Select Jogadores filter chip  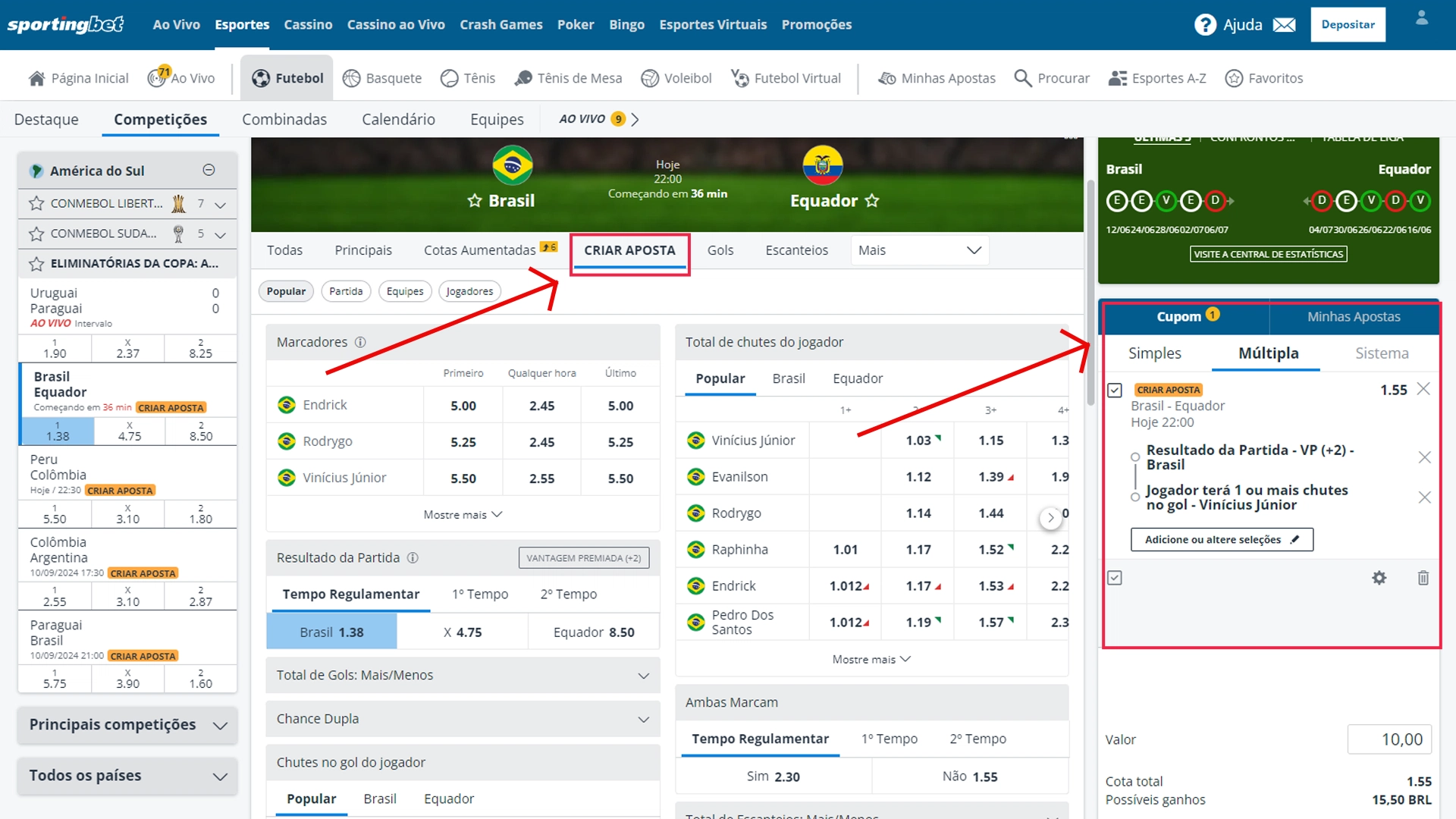click(x=469, y=291)
